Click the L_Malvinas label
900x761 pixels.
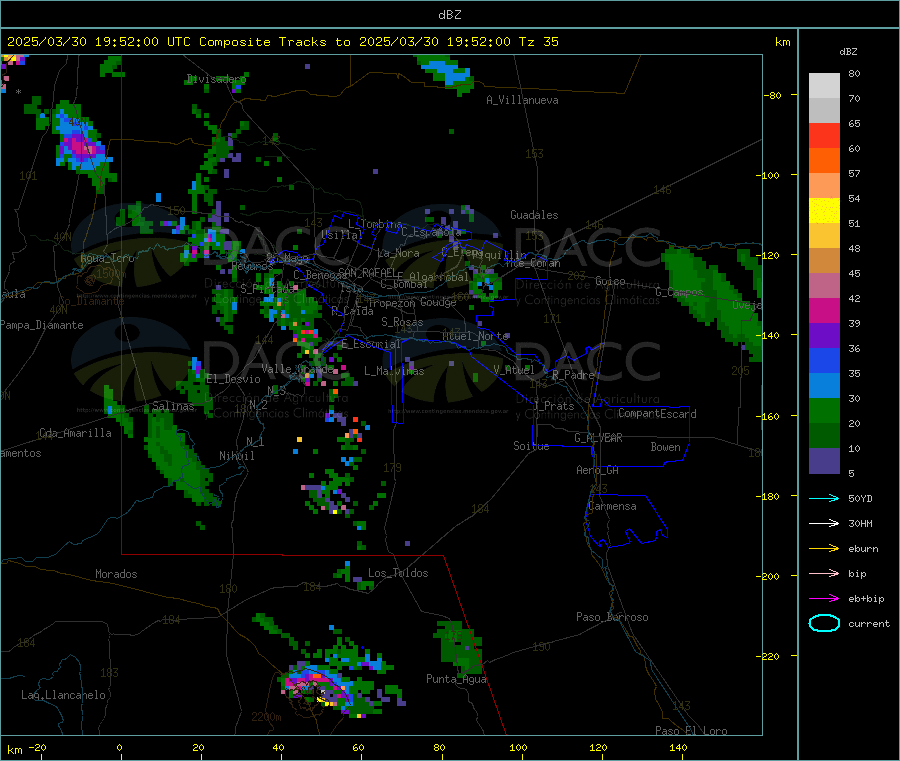click(394, 371)
